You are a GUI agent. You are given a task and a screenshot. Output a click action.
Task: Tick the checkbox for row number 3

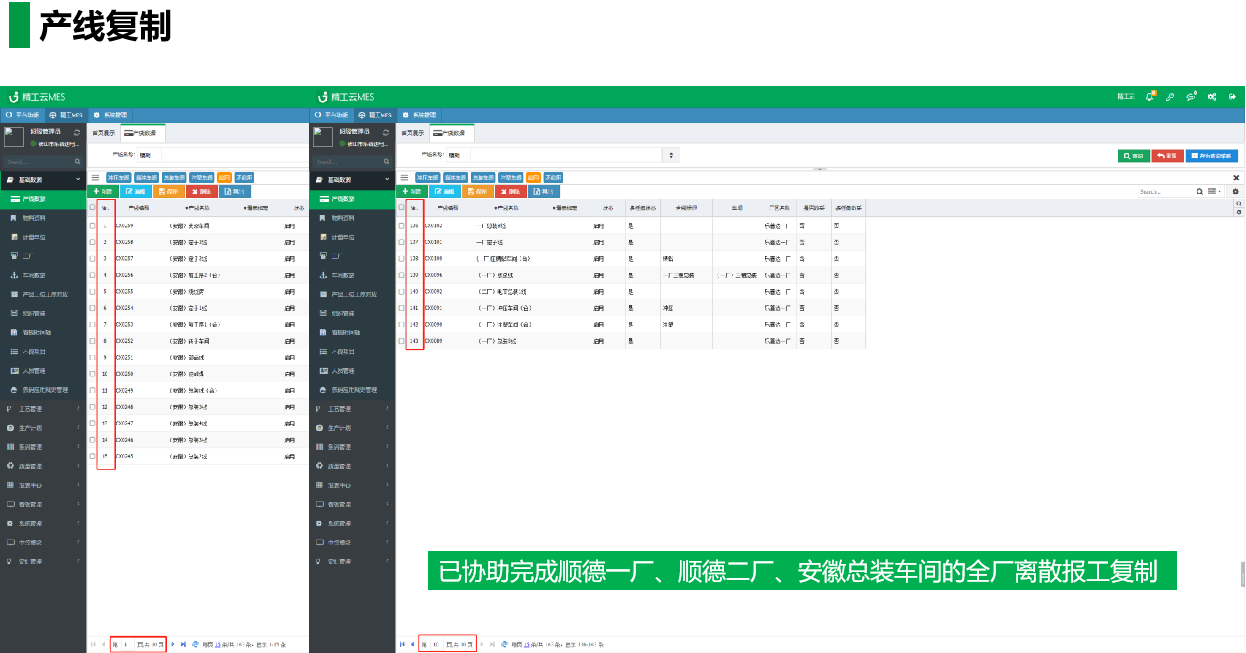92,259
